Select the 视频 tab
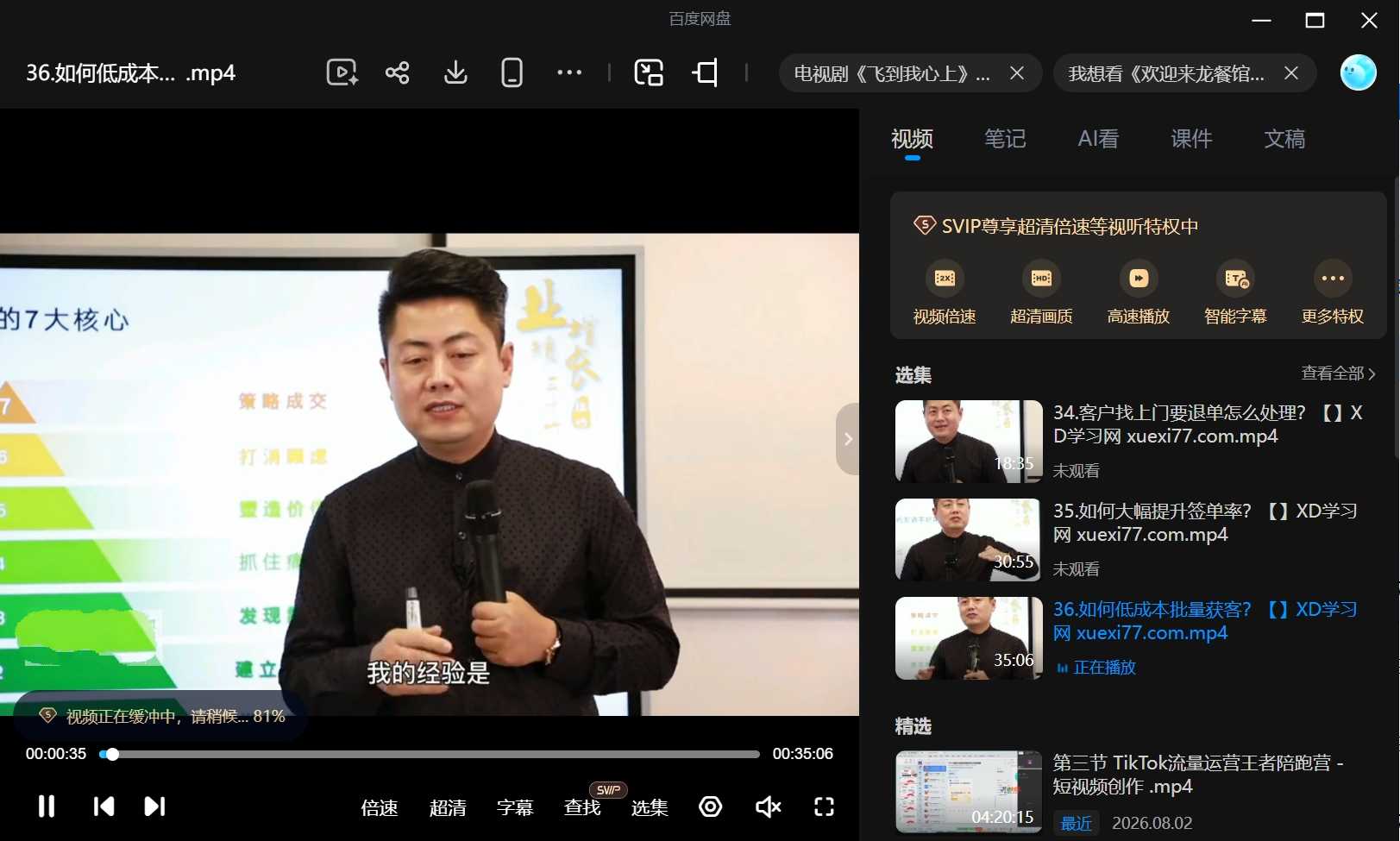1400x841 pixels. coord(912,139)
